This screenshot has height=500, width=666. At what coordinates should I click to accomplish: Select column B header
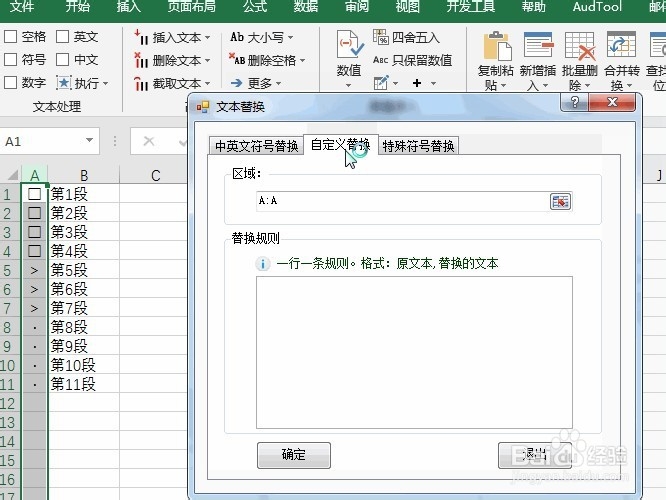click(x=84, y=175)
